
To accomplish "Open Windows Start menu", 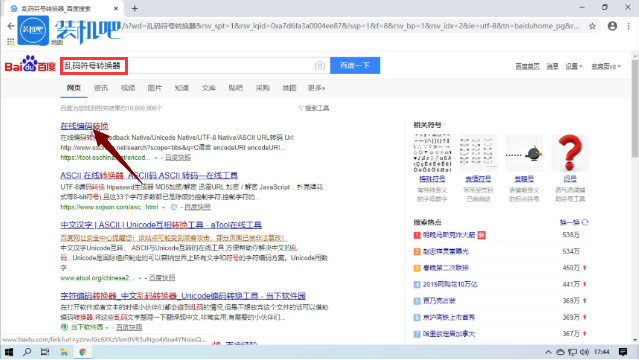I will [9, 352].
